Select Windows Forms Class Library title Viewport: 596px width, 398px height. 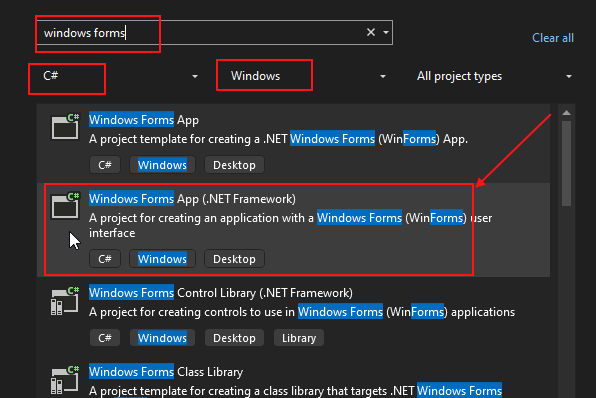(x=166, y=372)
